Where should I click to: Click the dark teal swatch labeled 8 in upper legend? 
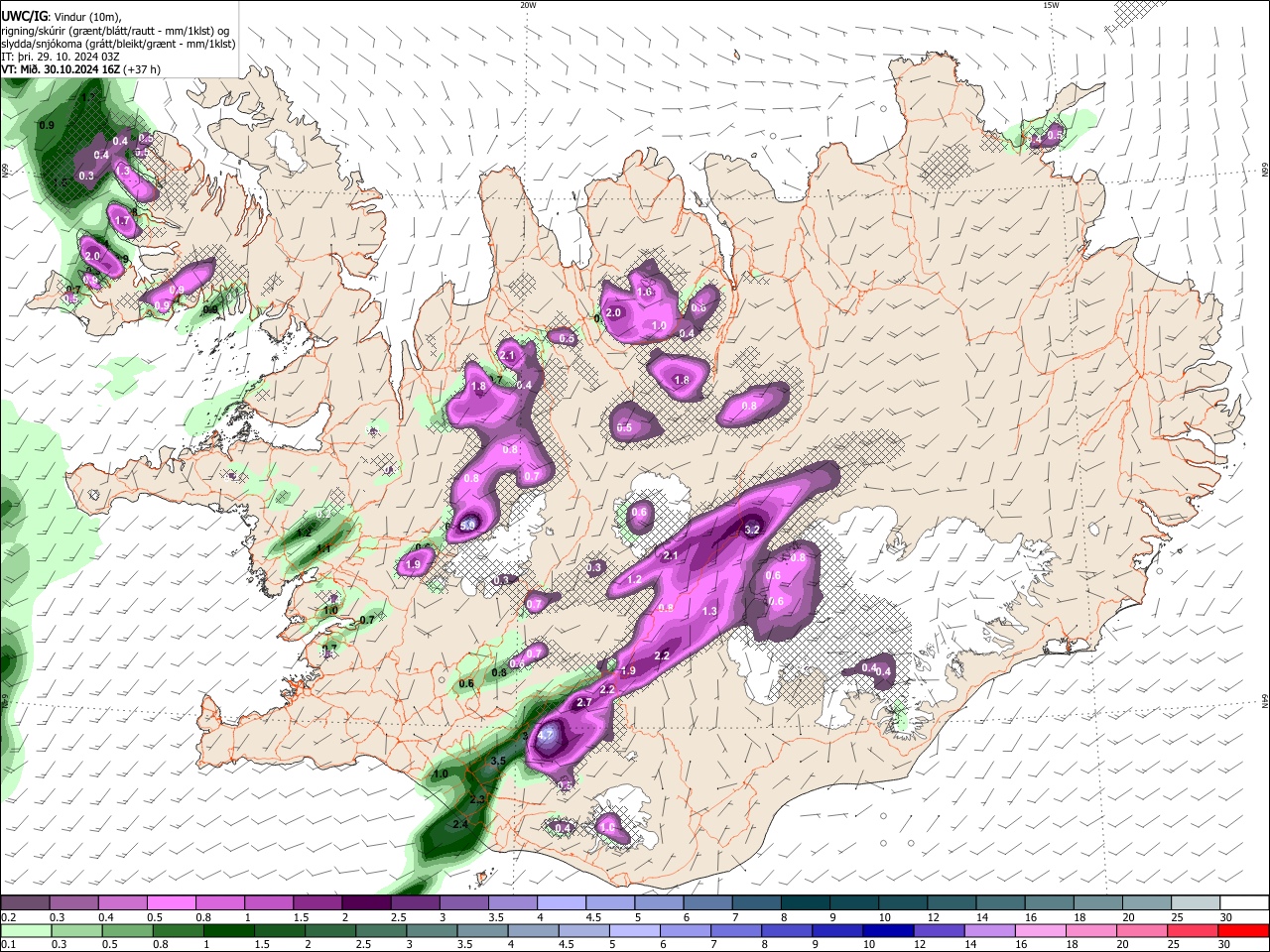pos(806,903)
